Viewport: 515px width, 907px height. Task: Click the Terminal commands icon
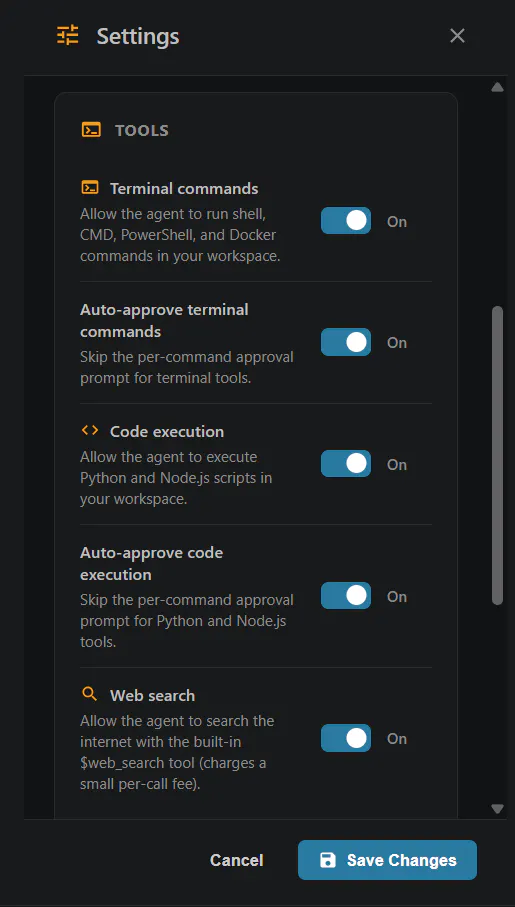(90, 188)
